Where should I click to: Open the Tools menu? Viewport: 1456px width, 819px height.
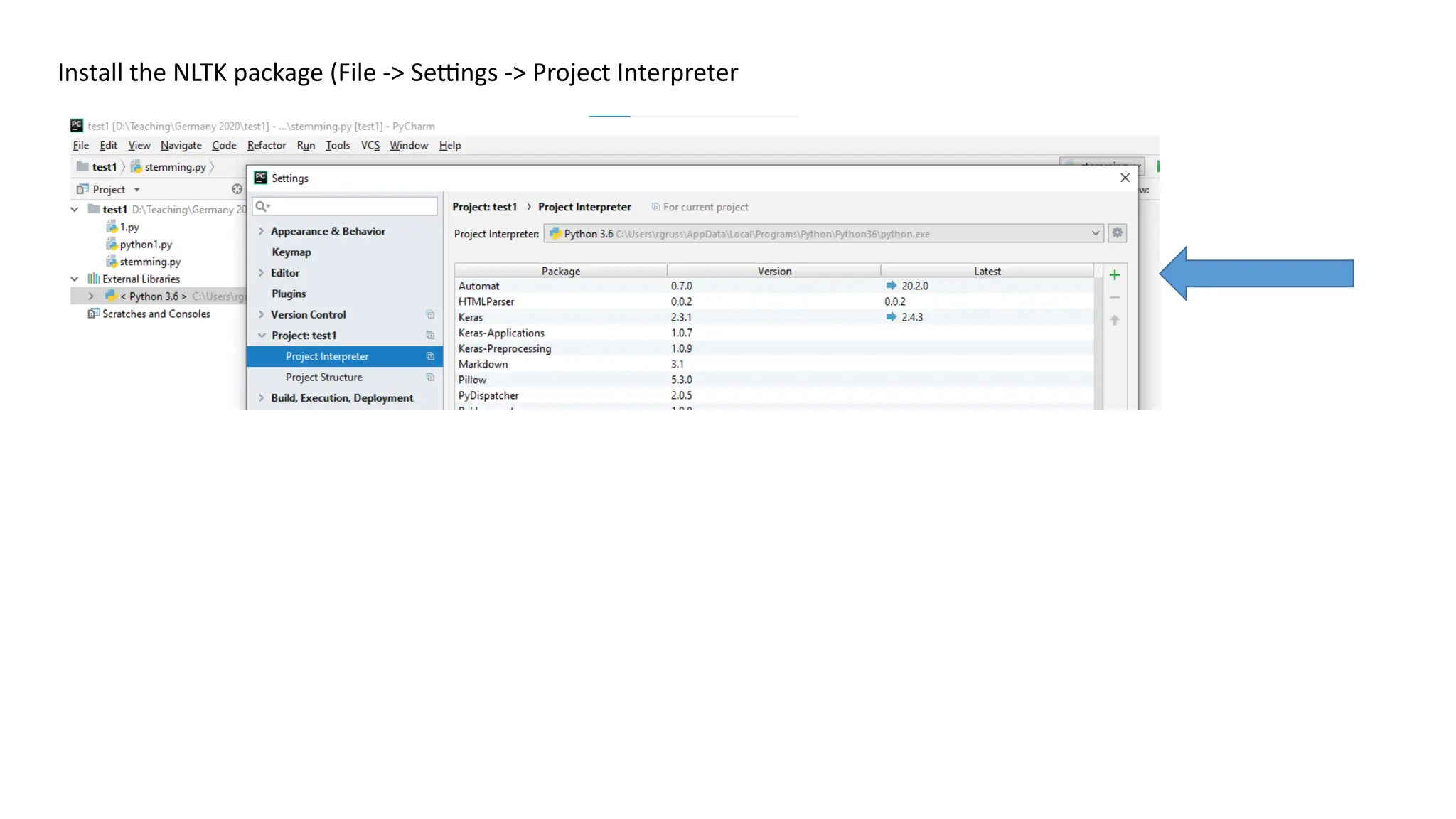tap(338, 145)
